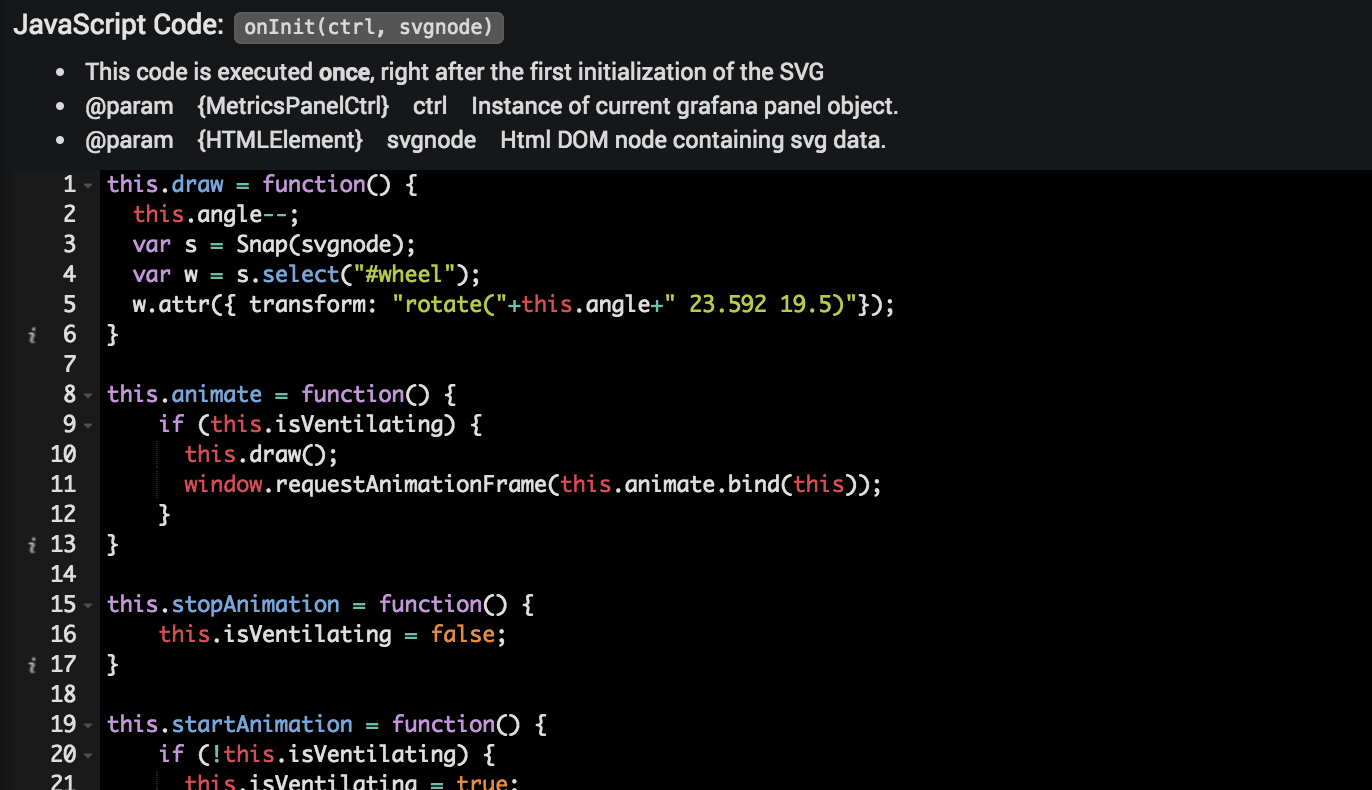Click 'Instance of current grafana panel object.' text

[685, 106]
